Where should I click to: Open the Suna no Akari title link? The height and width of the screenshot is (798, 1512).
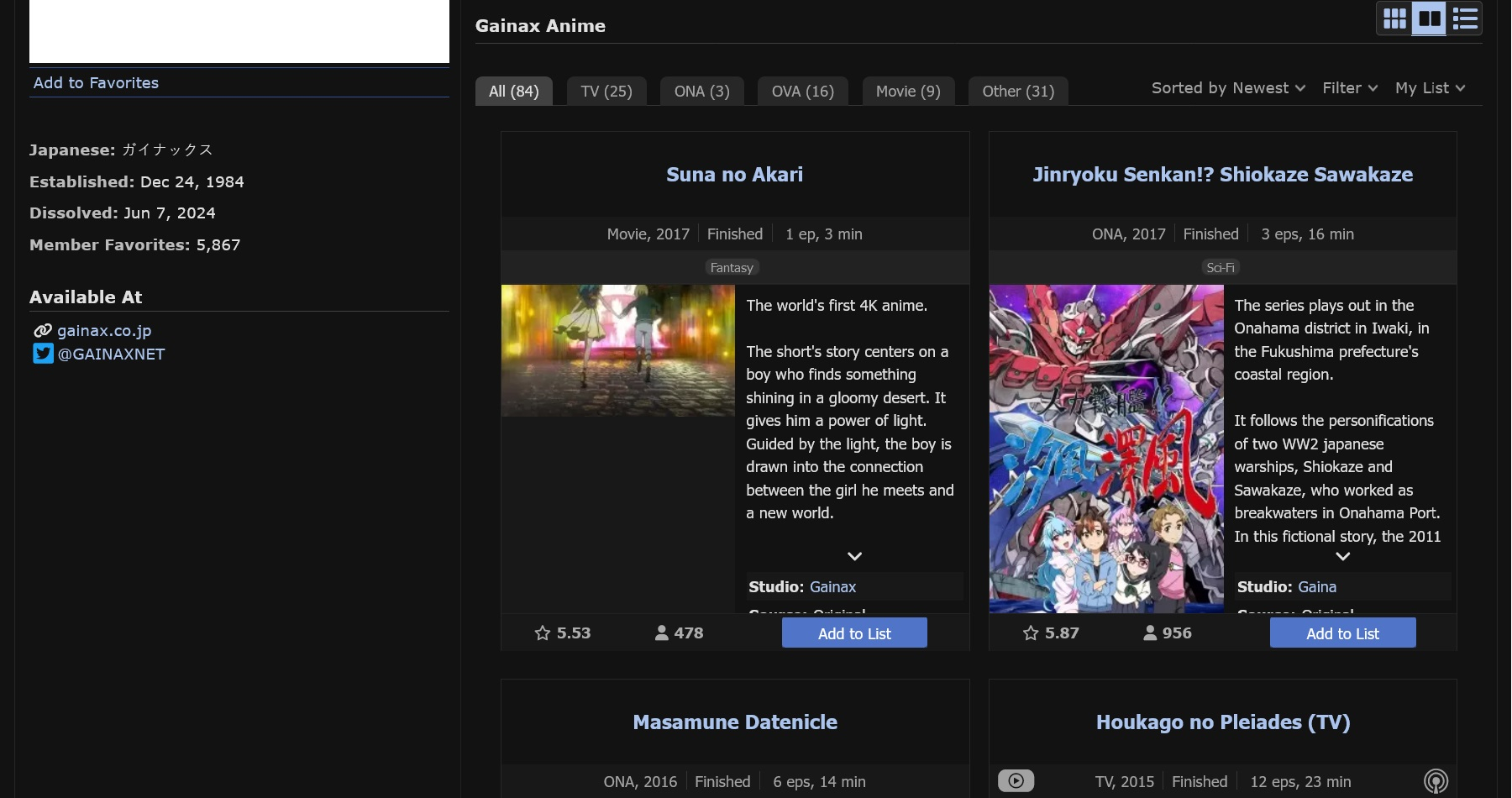tap(735, 174)
